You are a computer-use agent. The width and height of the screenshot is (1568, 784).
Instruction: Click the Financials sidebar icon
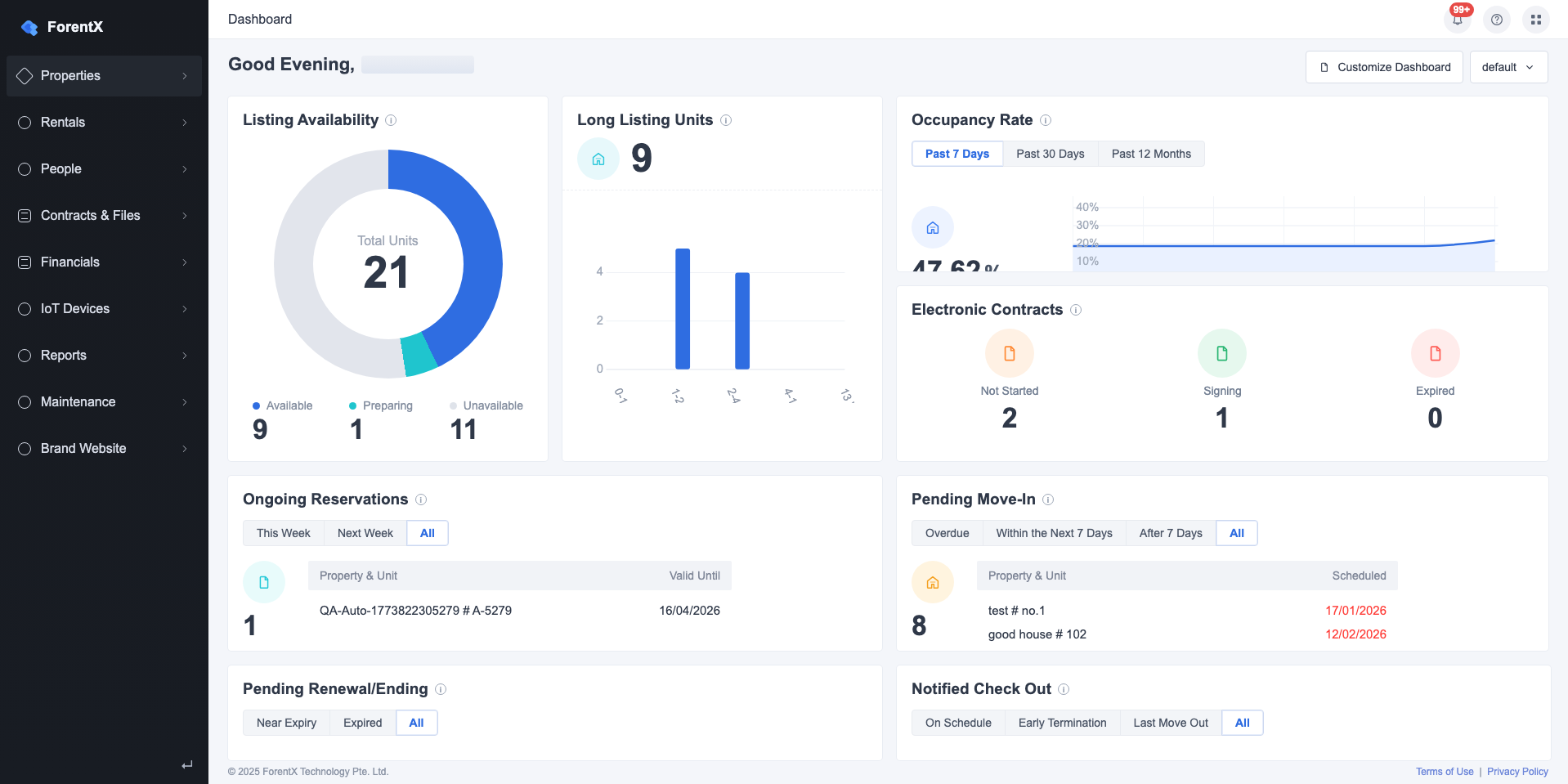click(25, 262)
